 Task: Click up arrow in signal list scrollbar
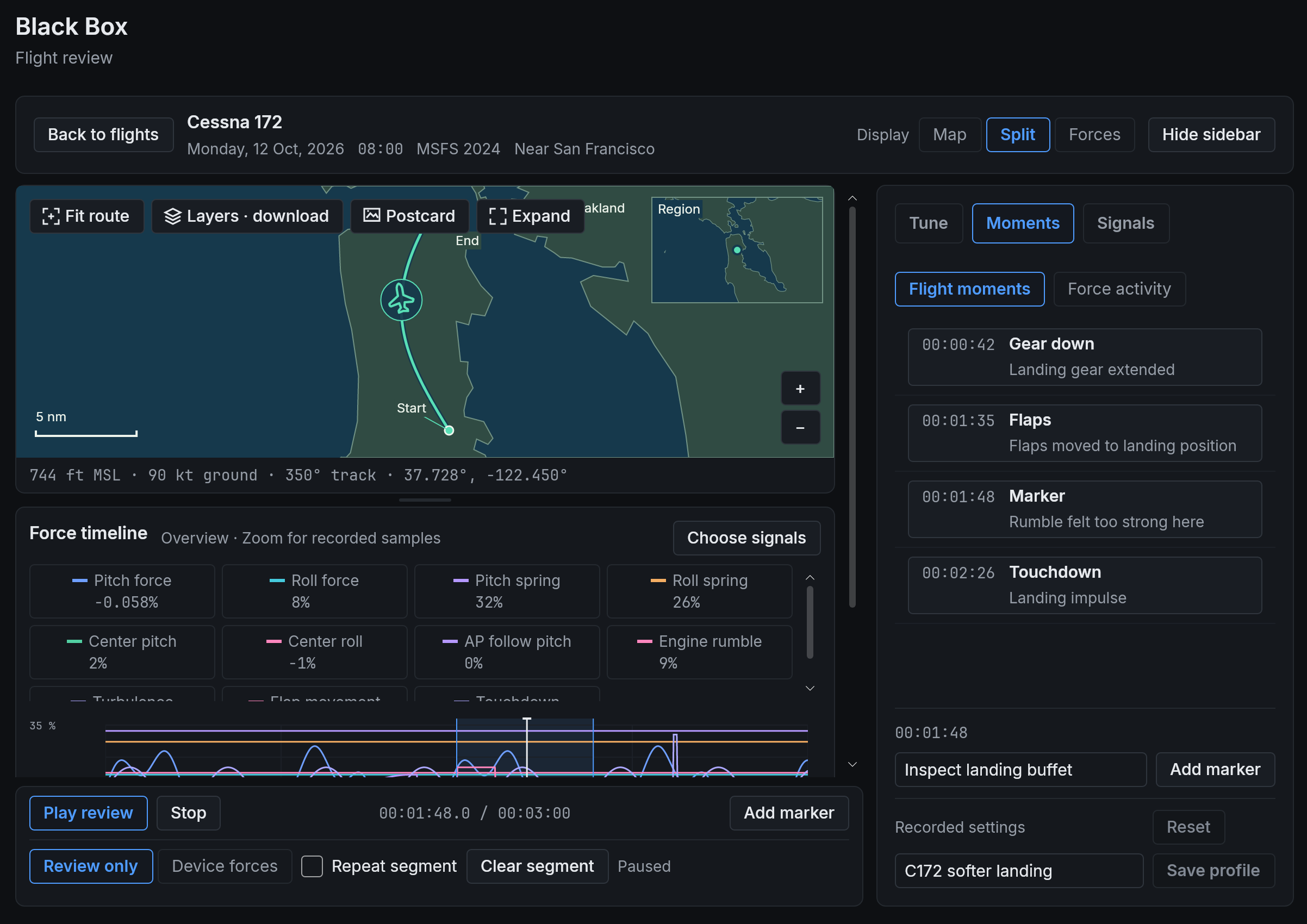[810, 577]
